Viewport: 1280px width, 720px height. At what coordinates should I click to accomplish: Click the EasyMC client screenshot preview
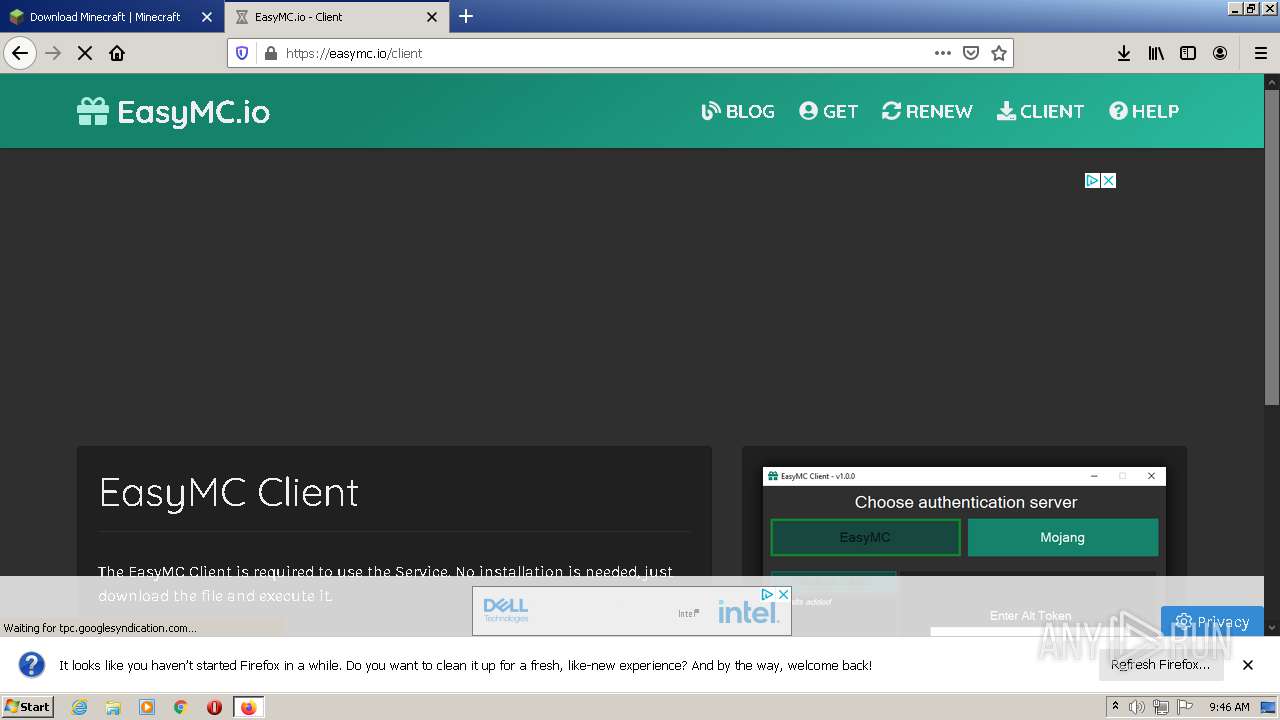point(964,550)
